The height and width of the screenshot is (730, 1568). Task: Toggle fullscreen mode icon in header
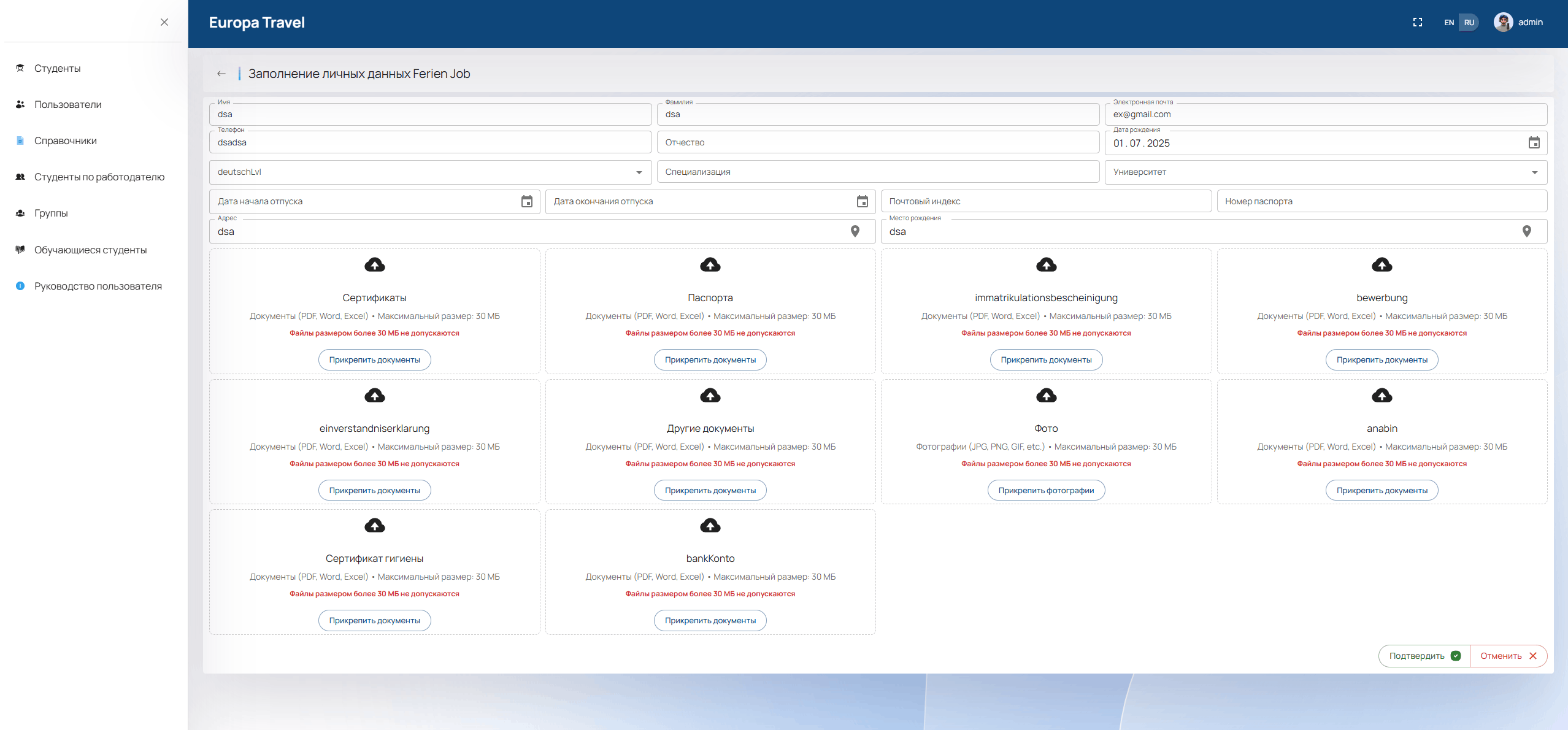tap(1417, 22)
